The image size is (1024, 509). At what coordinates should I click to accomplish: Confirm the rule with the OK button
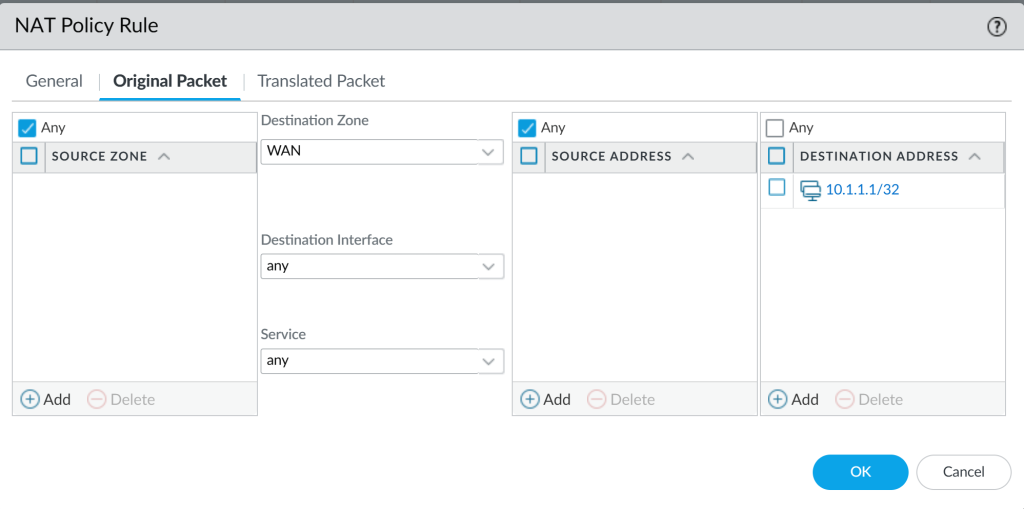tap(860, 472)
